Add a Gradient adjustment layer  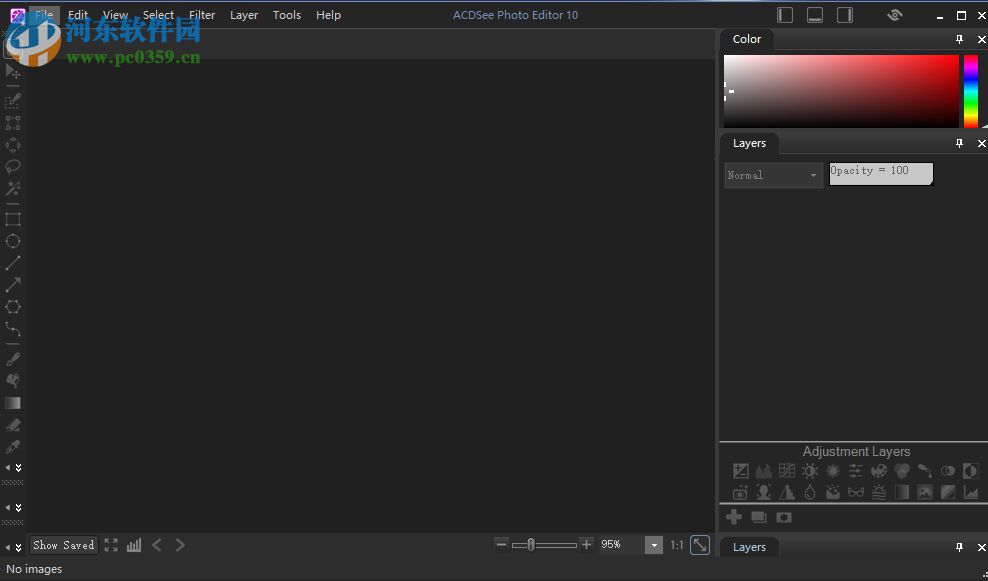coord(901,492)
